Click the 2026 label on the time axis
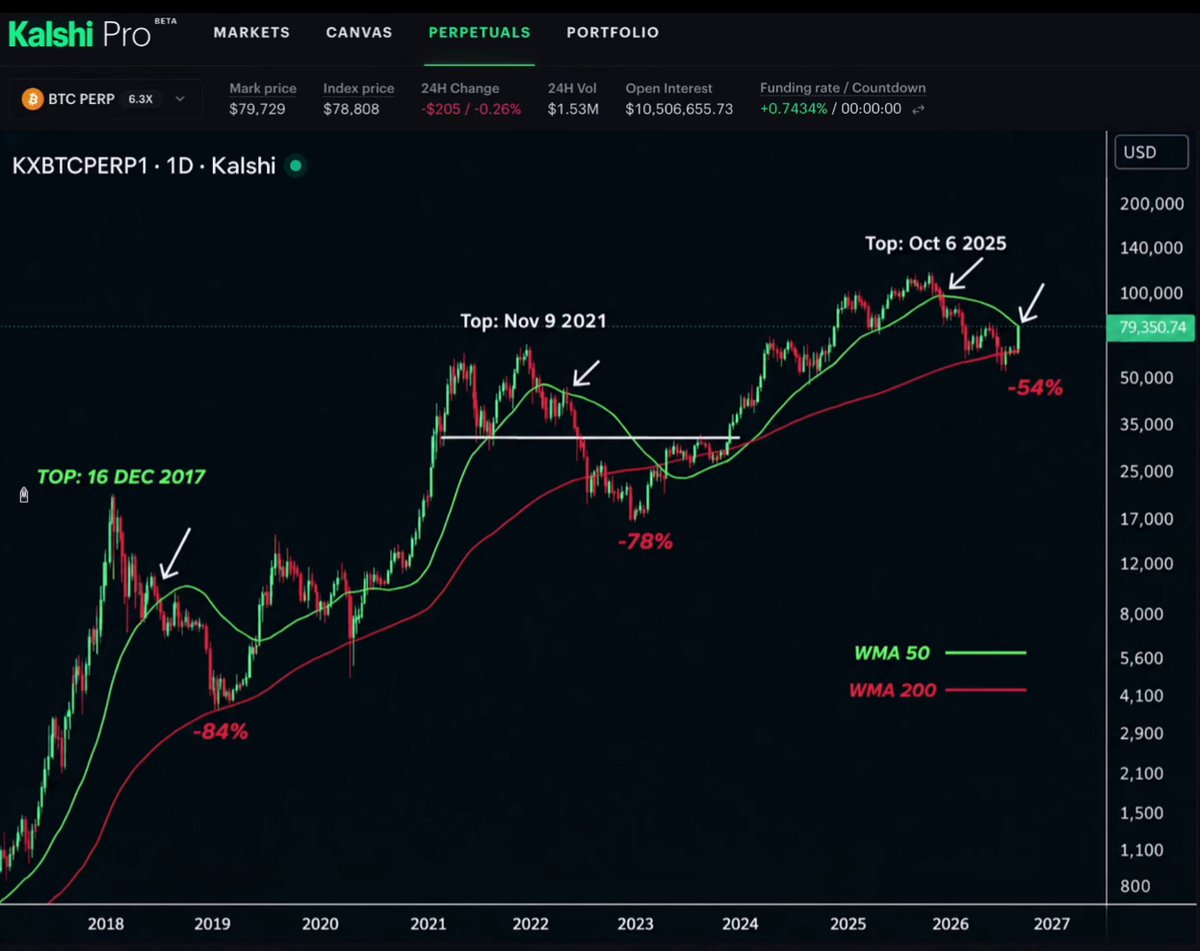Viewport: 1200px width, 951px height. click(x=951, y=923)
